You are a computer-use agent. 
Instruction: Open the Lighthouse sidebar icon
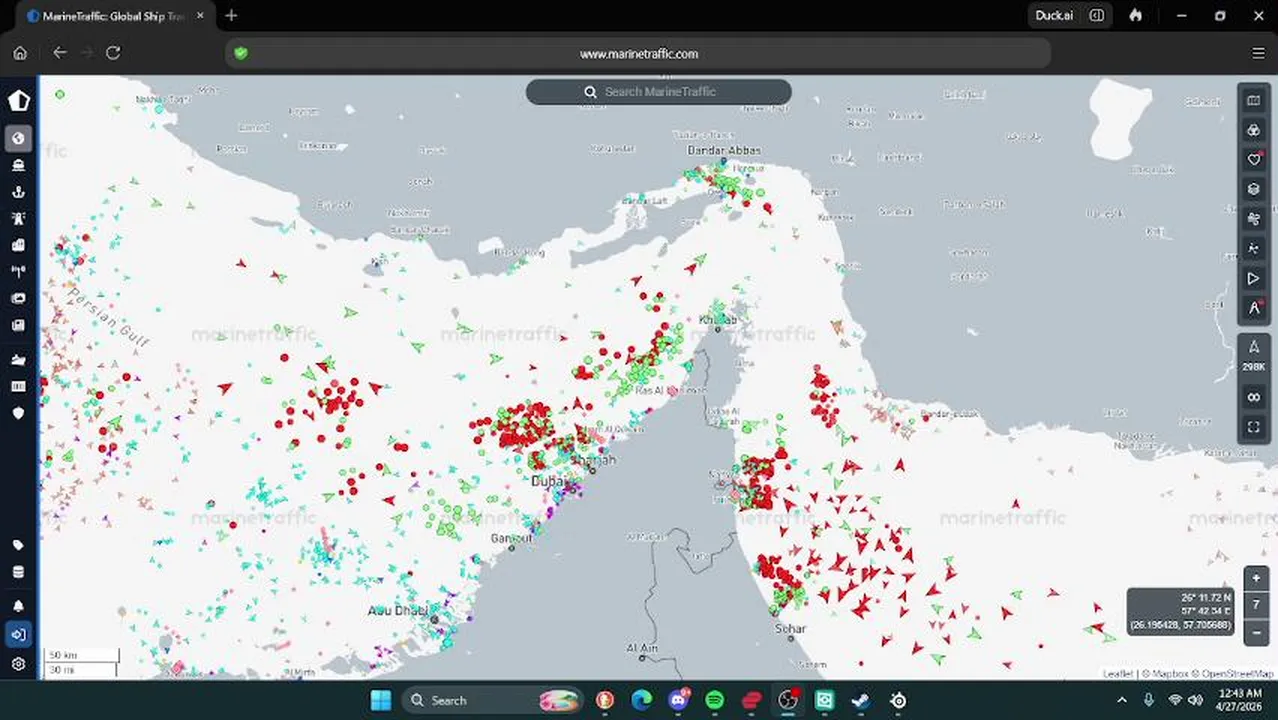(x=18, y=218)
